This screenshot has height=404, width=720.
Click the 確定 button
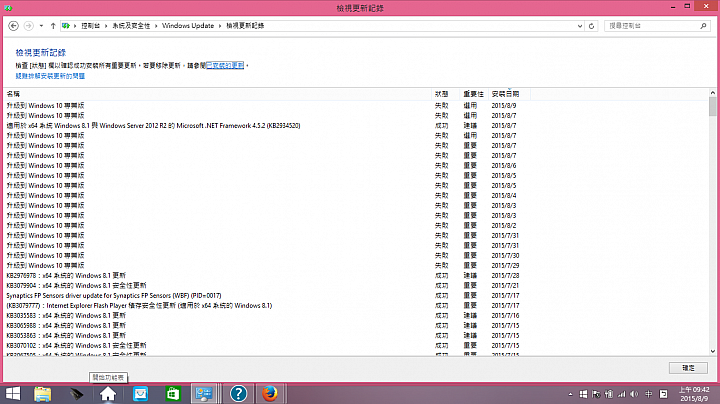click(688, 368)
